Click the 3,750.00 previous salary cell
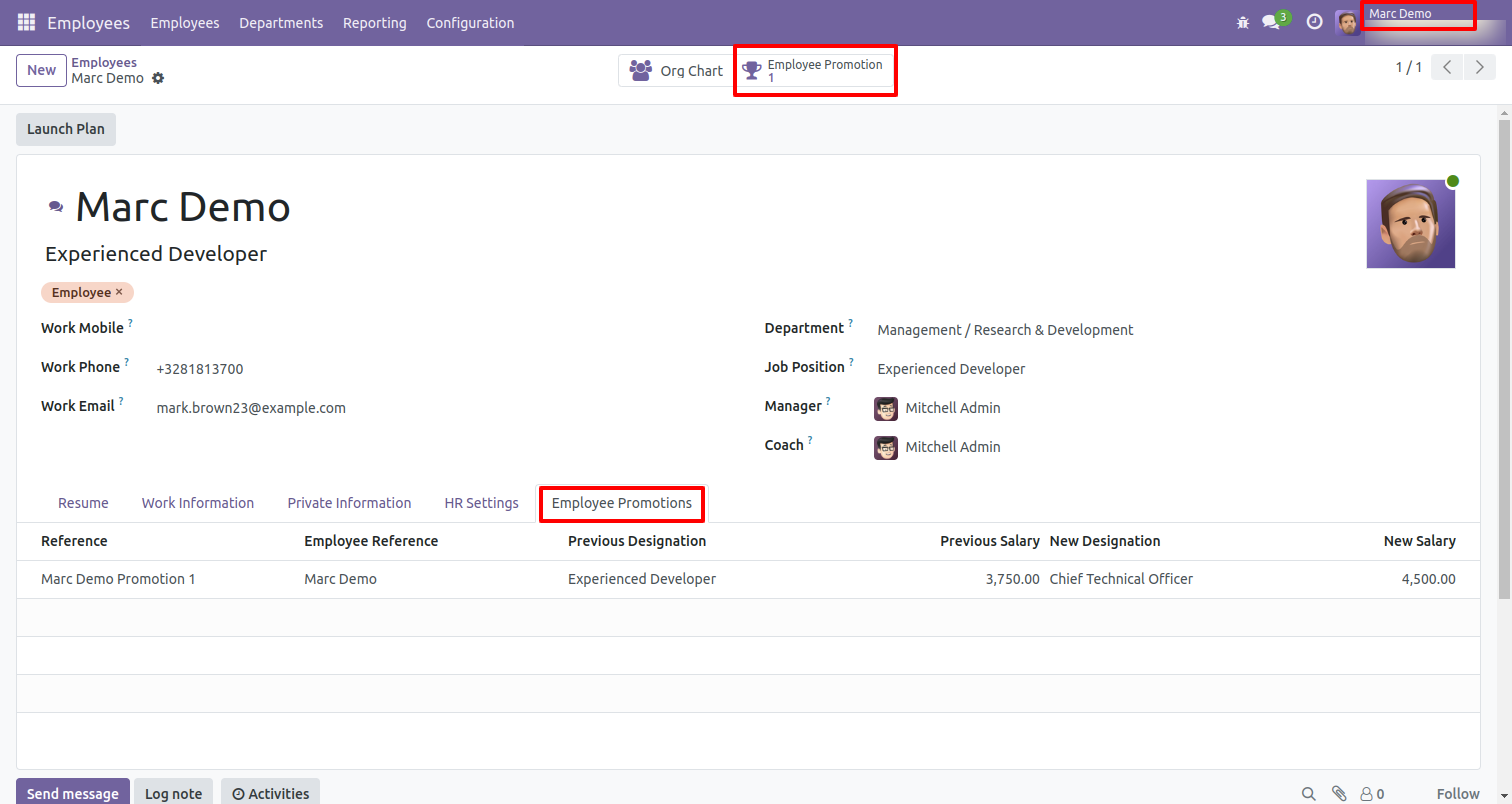This screenshot has width=1512, height=804. pos(1013,579)
